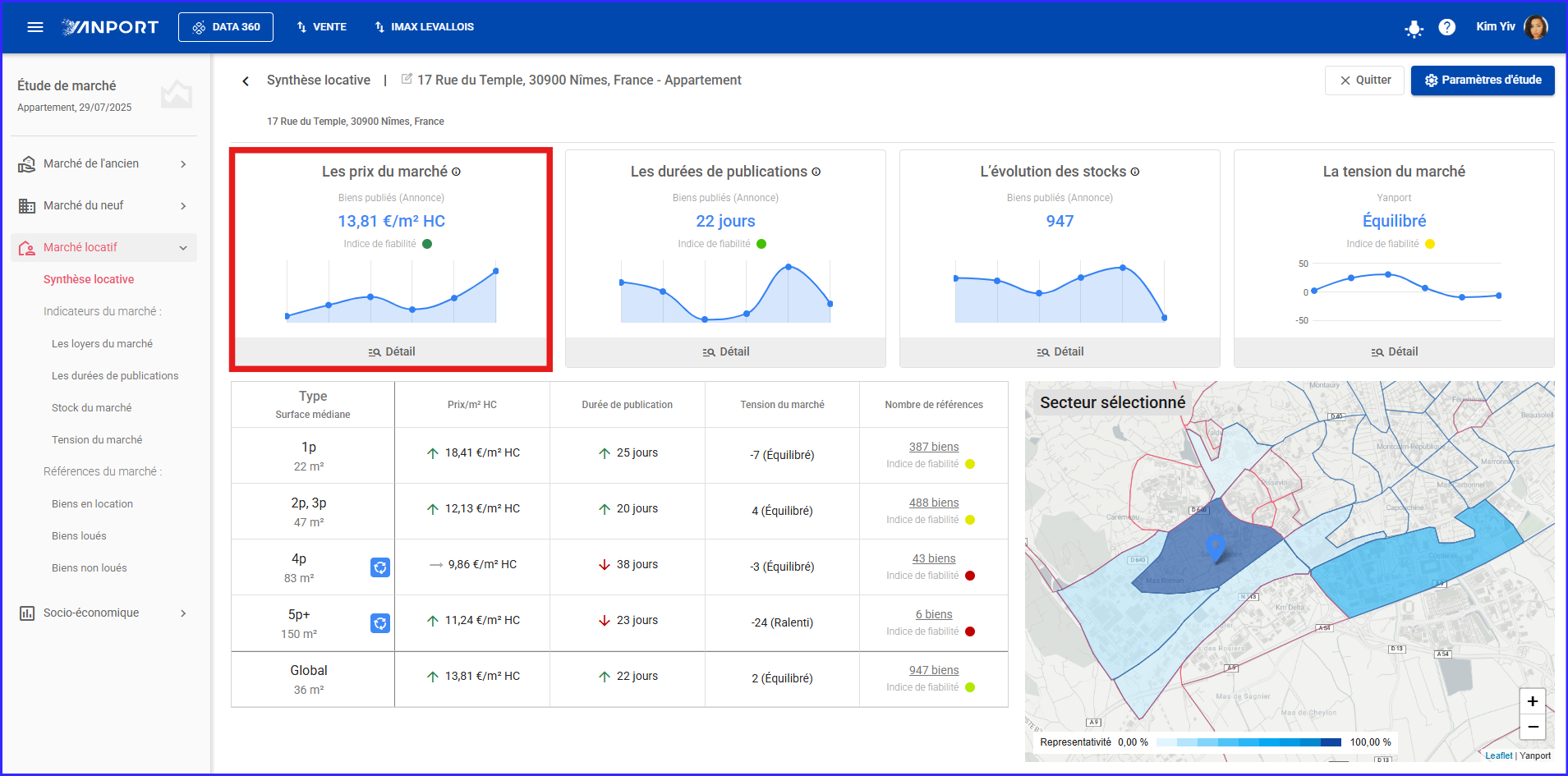Screen dimensions: 1568x776
Task: Zoom out on the map
Action: [x=1532, y=728]
